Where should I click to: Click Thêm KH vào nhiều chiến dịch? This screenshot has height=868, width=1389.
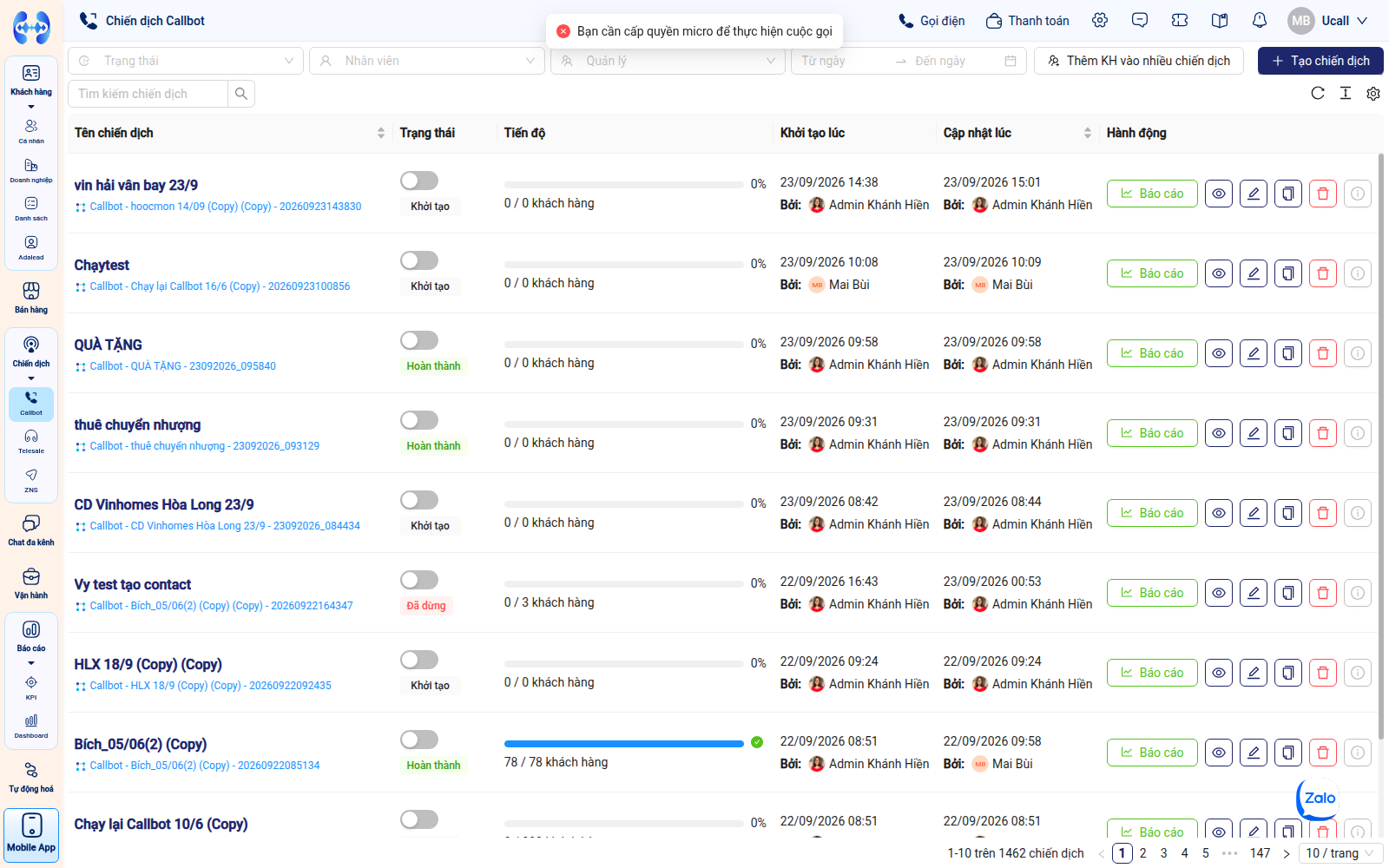1139,61
